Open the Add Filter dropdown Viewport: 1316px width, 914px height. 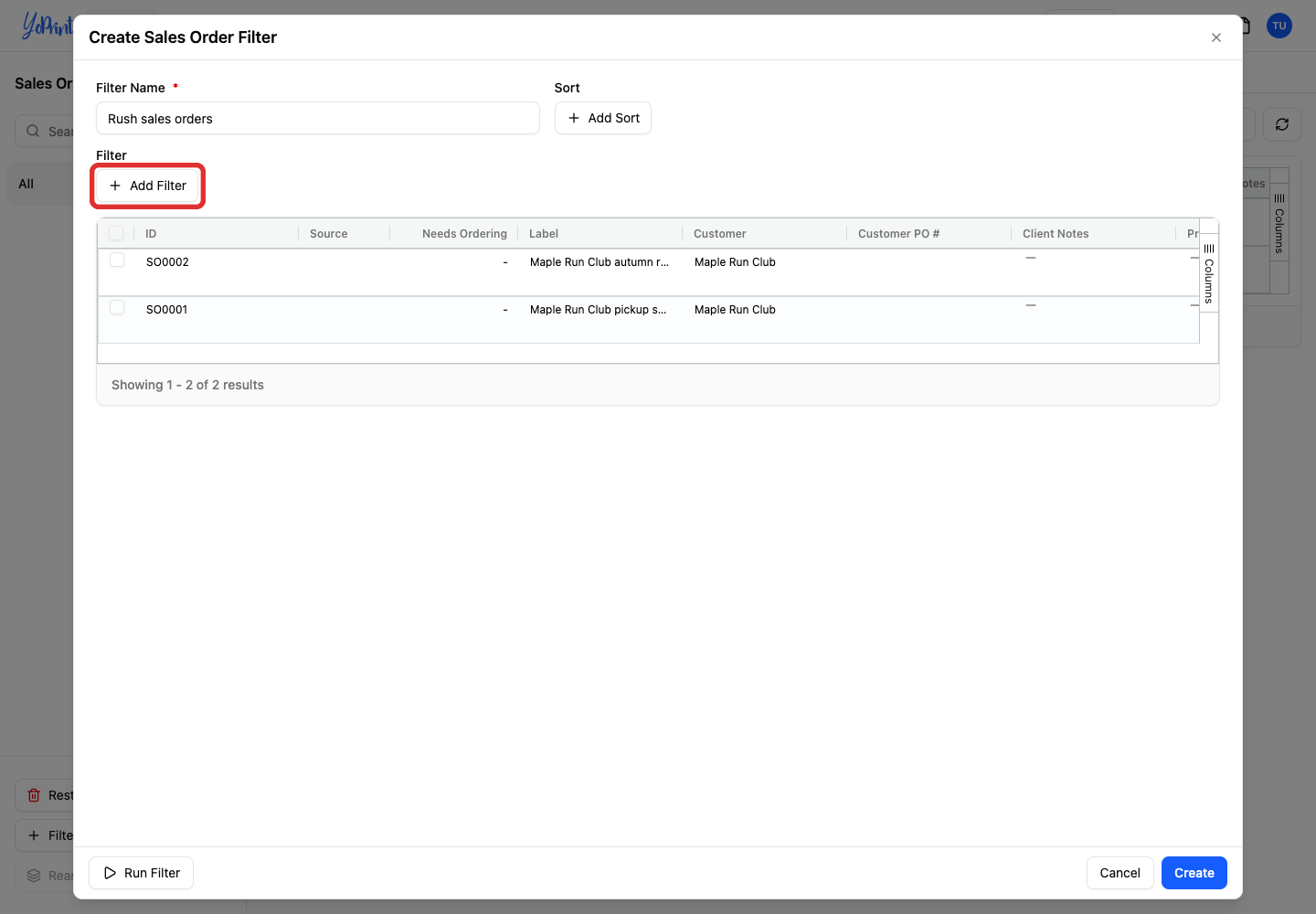(148, 186)
